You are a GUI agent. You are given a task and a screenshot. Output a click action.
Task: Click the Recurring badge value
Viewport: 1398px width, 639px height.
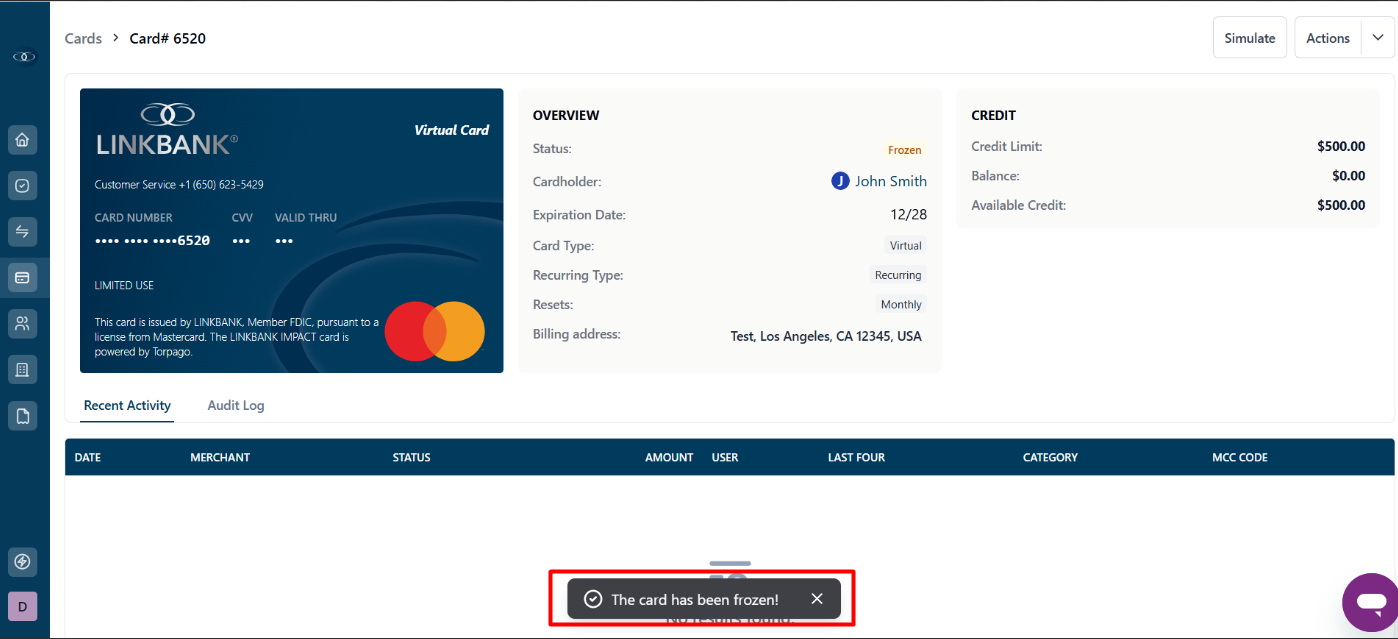[898, 275]
